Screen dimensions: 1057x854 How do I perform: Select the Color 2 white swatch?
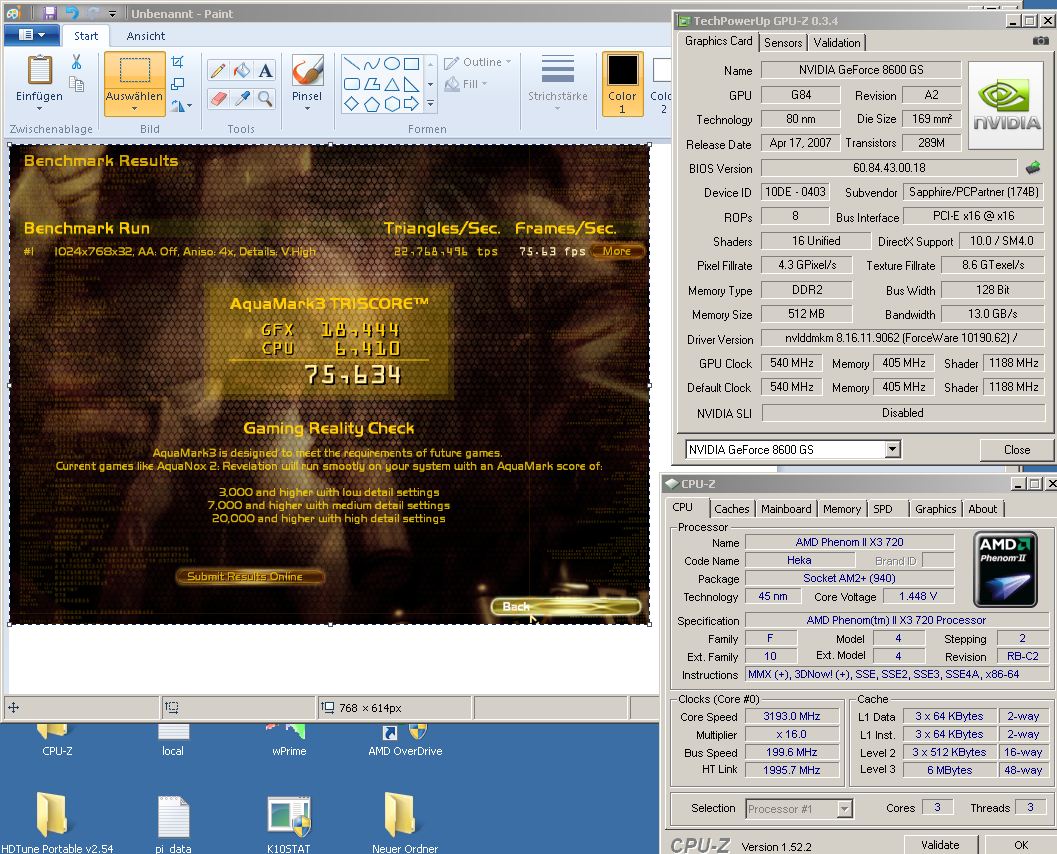coord(662,71)
